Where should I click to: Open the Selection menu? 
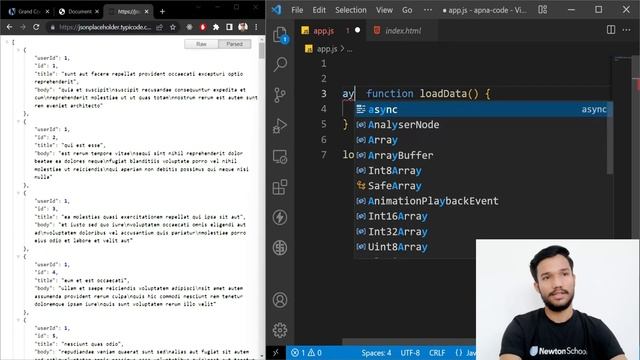351,10
